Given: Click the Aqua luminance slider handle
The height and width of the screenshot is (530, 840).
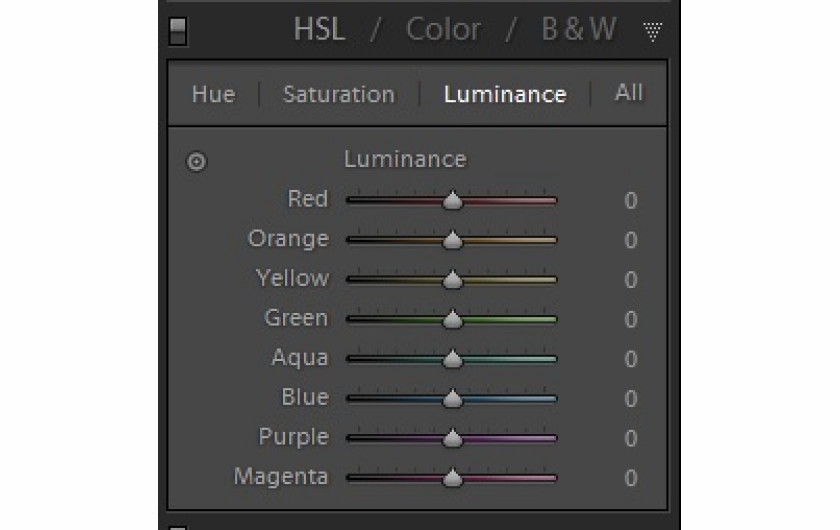Looking at the screenshot, I should (453, 359).
